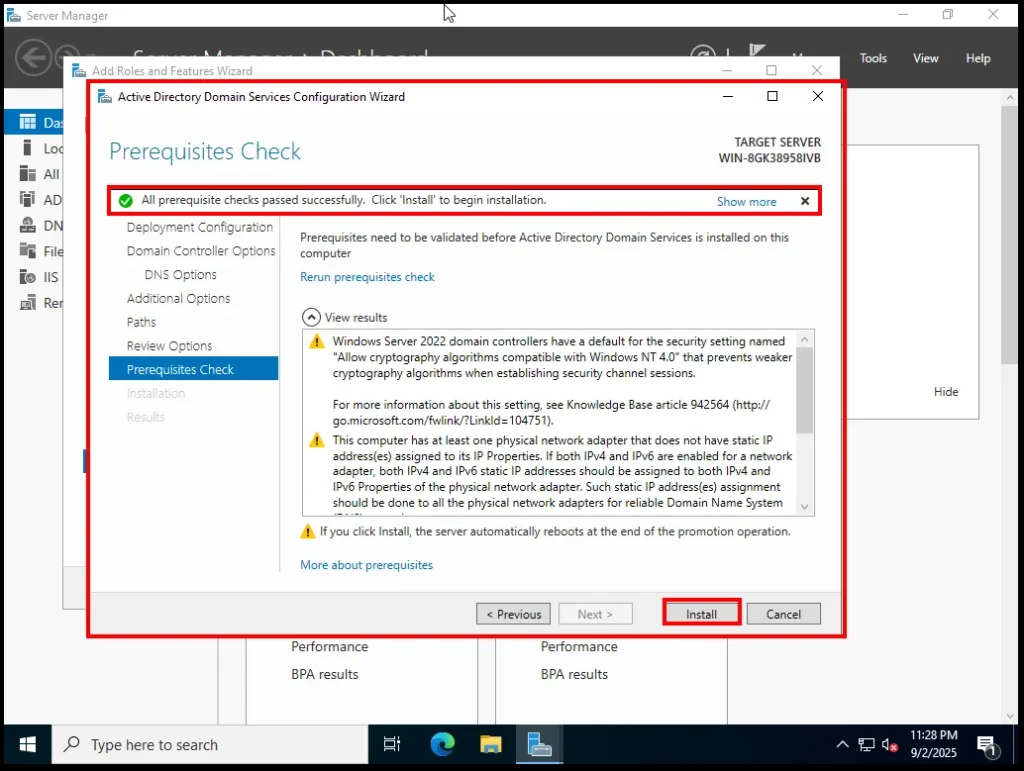Image resolution: width=1024 pixels, height=771 pixels.
Task: Select the Prerequisites Check step
Action: 193,369
